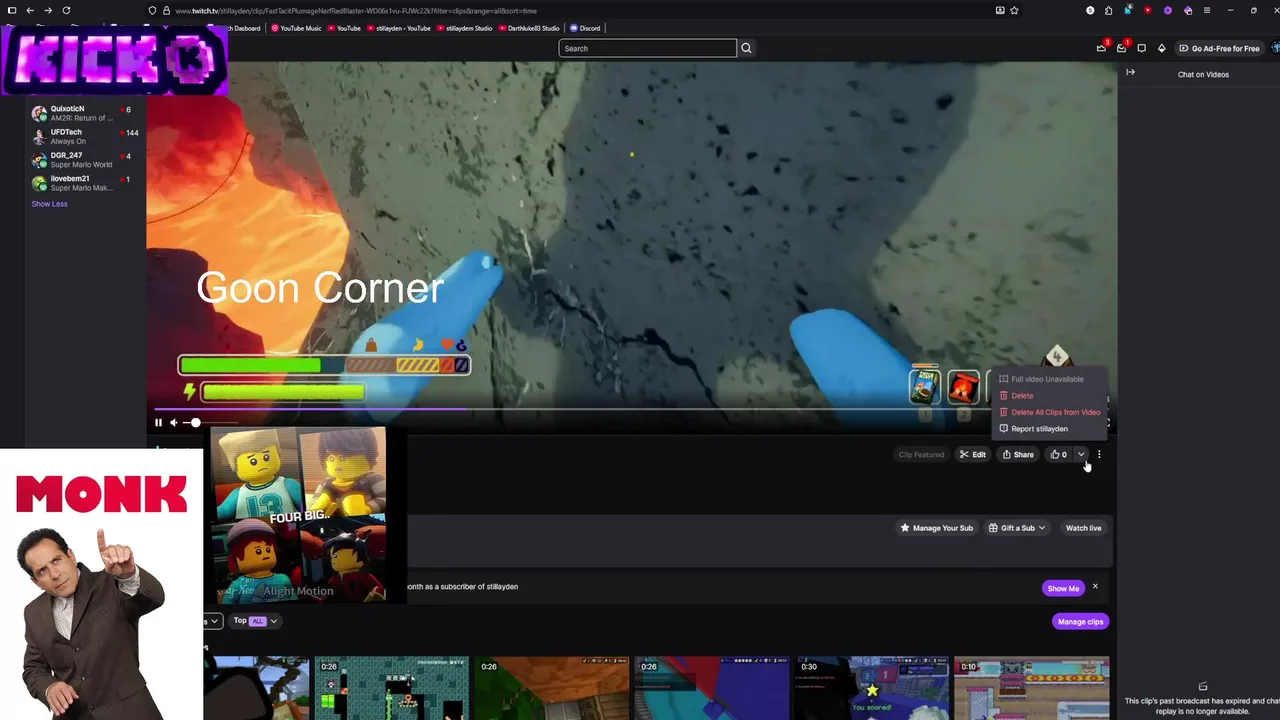
Task: Expand the Gift a Sub dropdown
Action: coord(1017,528)
